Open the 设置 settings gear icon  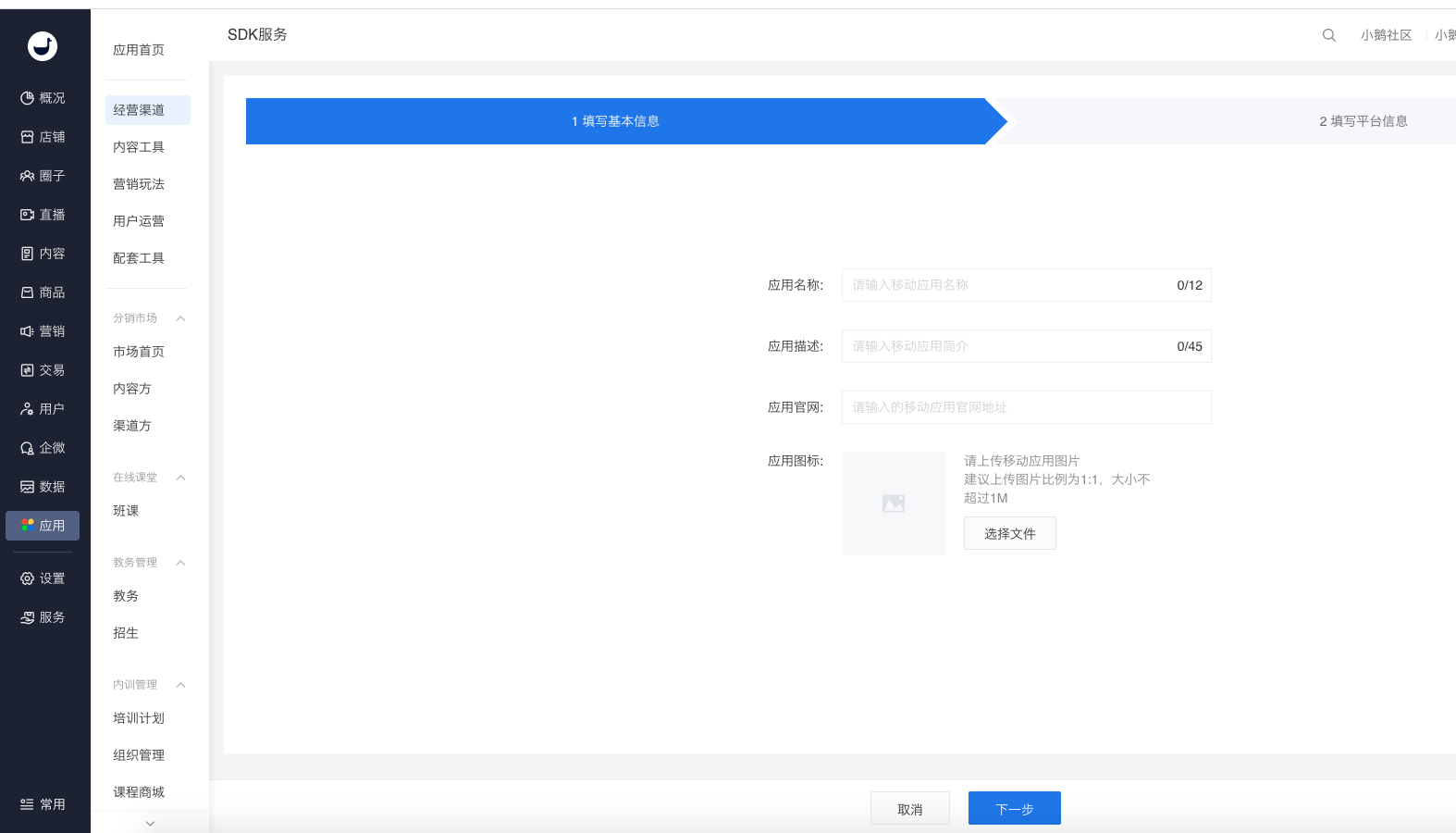coord(28,578)
